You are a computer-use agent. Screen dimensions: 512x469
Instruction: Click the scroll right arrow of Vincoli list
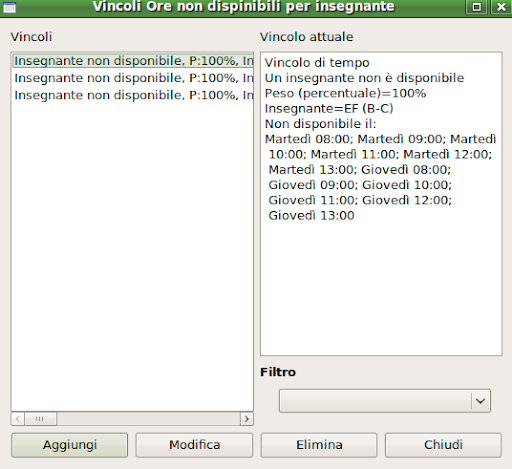[x=247, y=419]
